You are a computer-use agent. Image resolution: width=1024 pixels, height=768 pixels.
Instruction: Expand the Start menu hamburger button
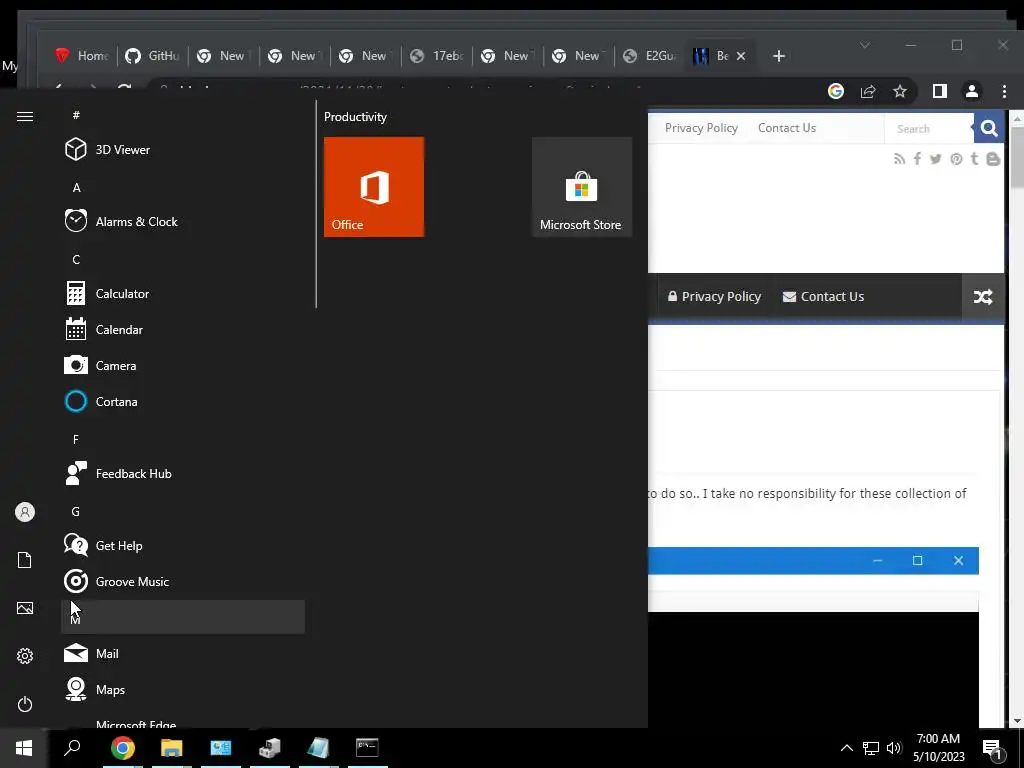[x=25, y=116]
